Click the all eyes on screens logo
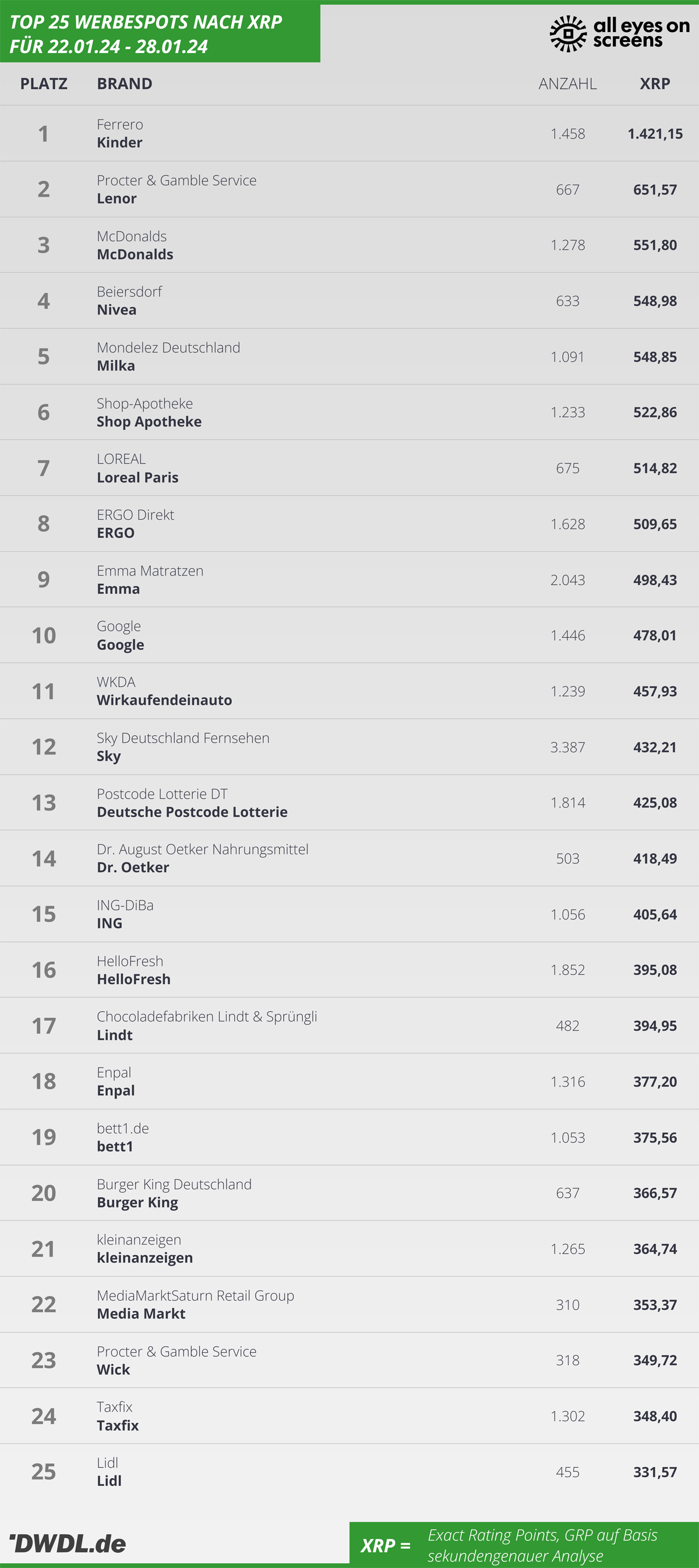Screen dimensions: 699x1568 [x=619, y=33]
